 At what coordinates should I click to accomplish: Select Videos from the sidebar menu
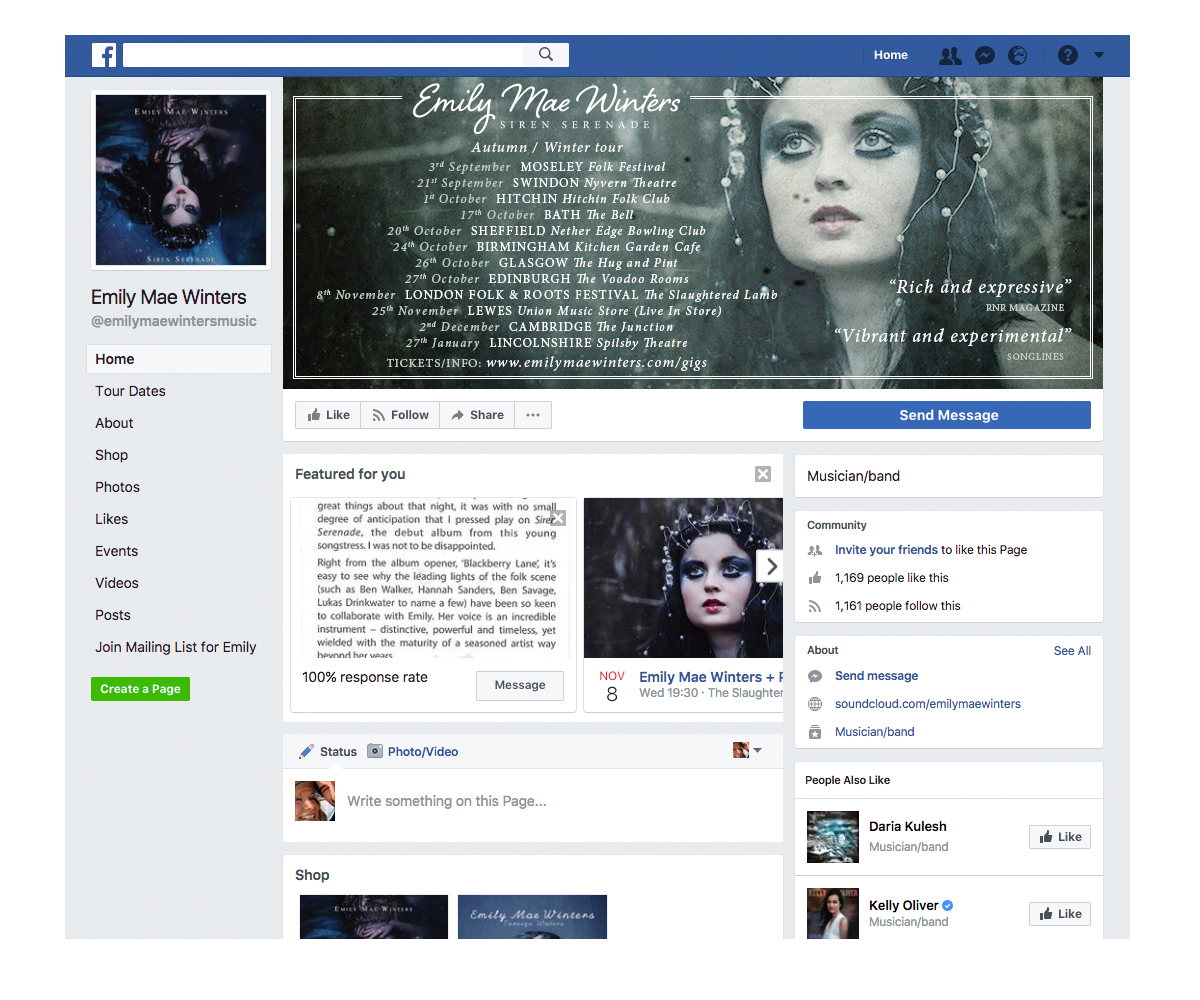[x=117, y=583]
